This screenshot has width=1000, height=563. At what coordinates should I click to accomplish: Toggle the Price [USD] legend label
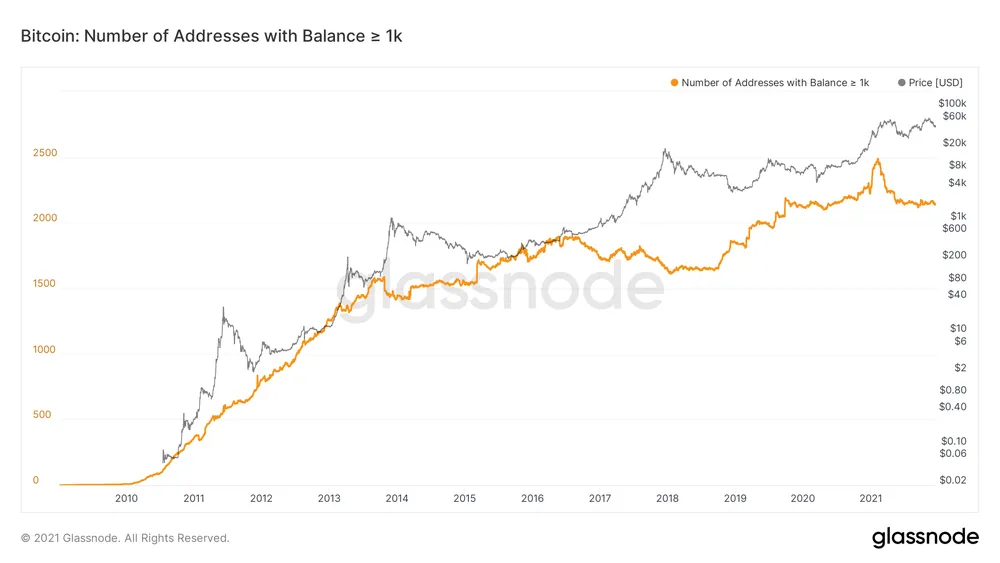(x=936, y=83)
